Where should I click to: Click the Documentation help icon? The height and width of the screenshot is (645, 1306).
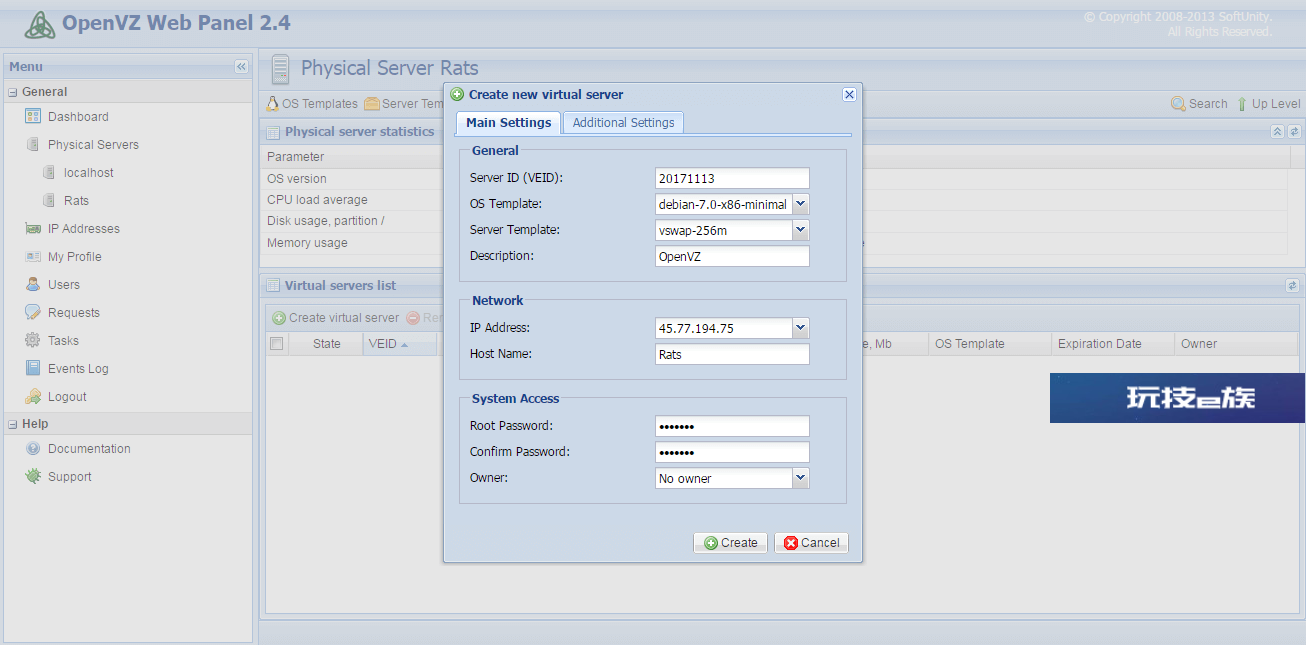point(33,449)
